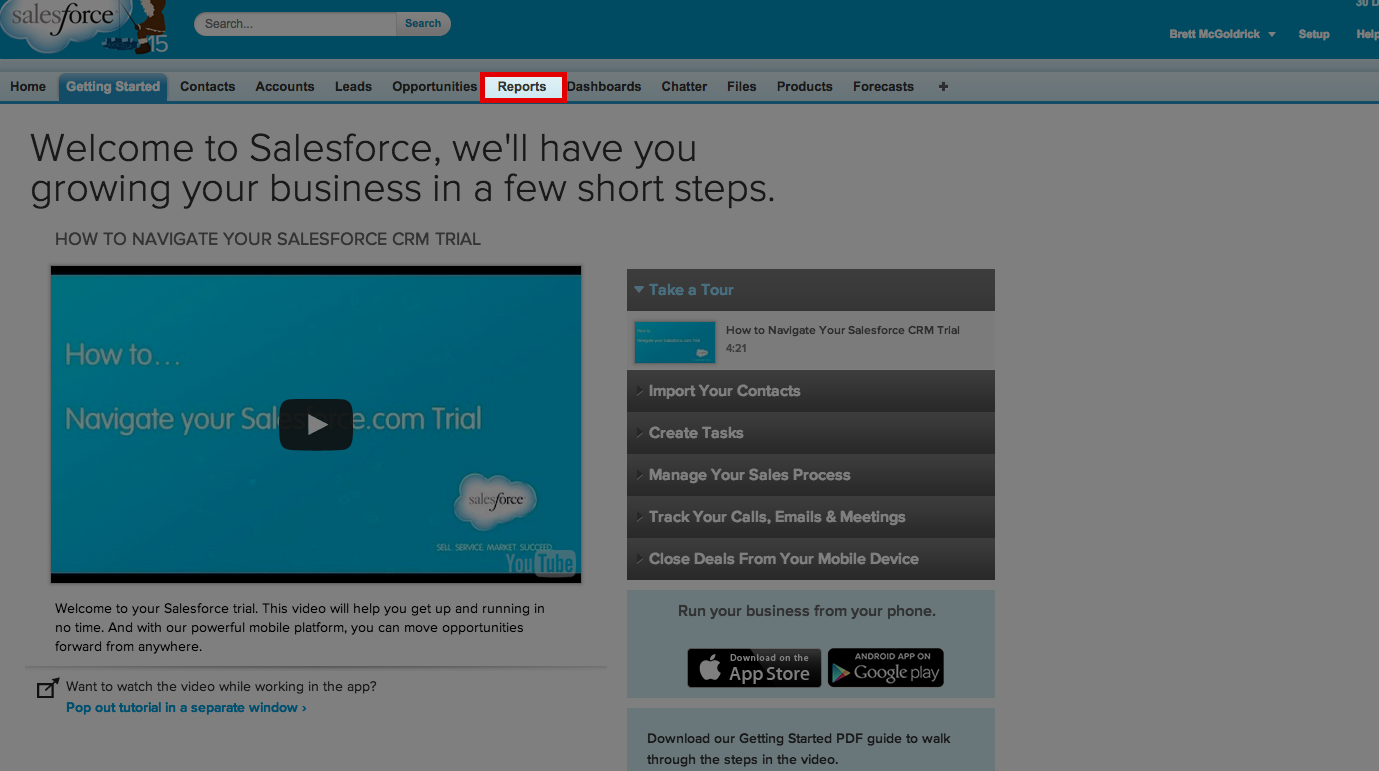Go to the Home tab

pyautogui.click(x=28, y=87)
